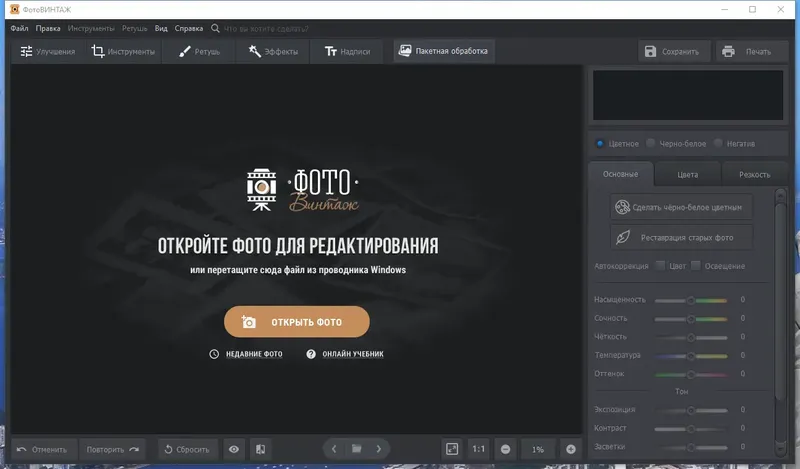Select the Негатив radio button

pos(718,143)
